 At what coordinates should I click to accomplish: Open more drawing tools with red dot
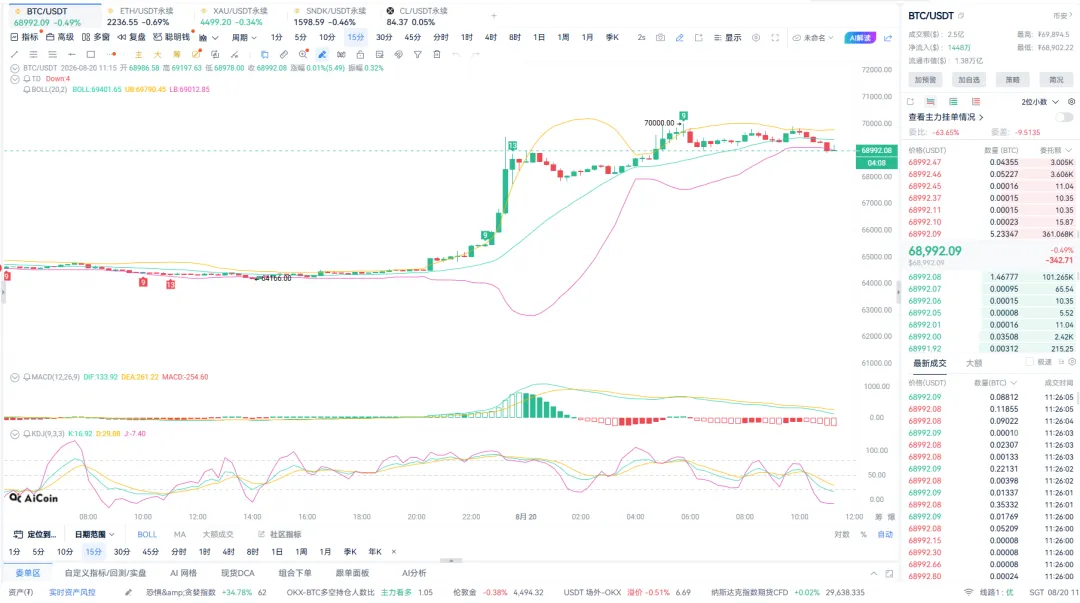coord(112,54)
